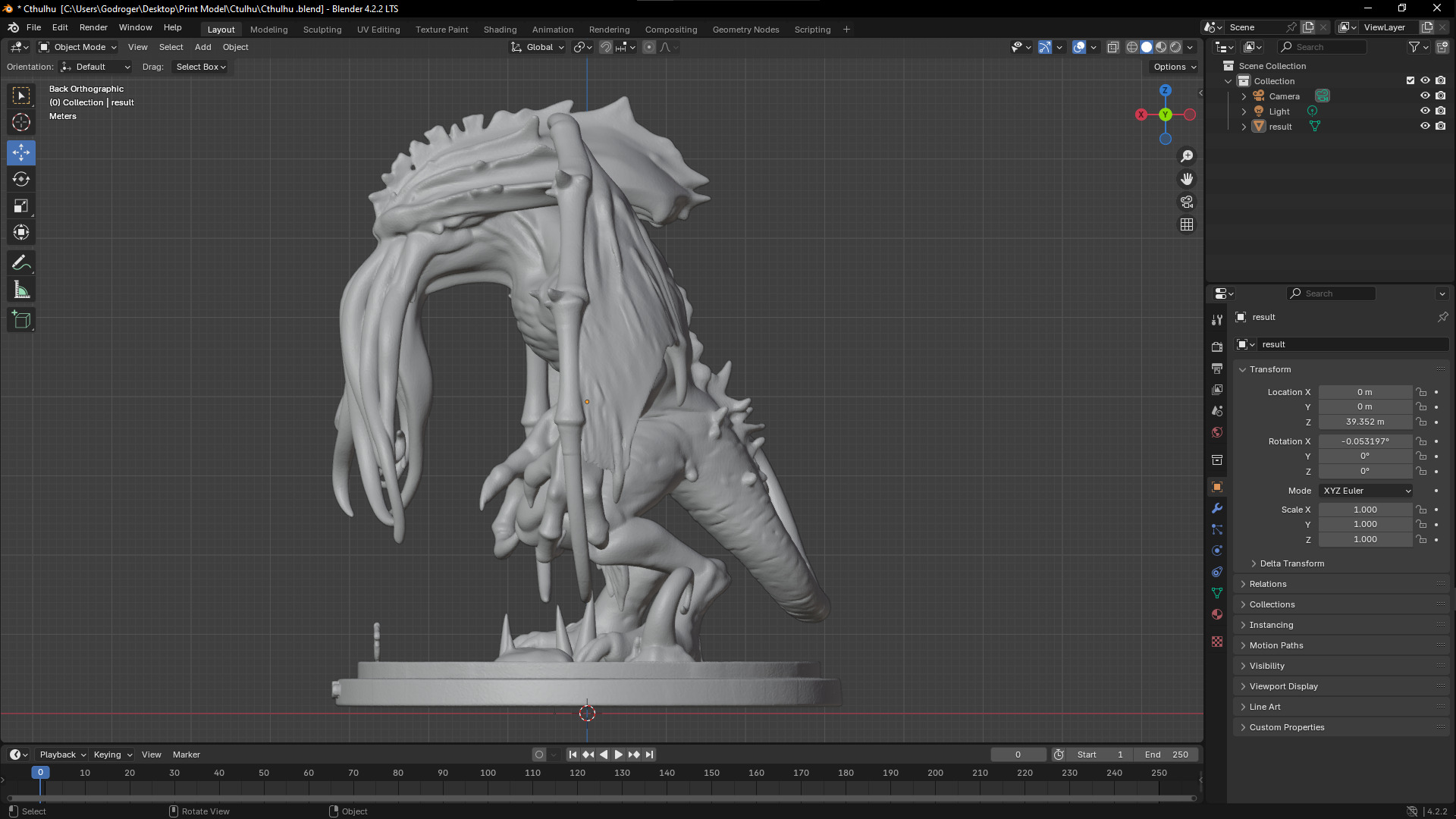Viewport: 1456px width, 819px height.
Task: Open the Drag Select Box dropdown
Action: pos(200,67)
